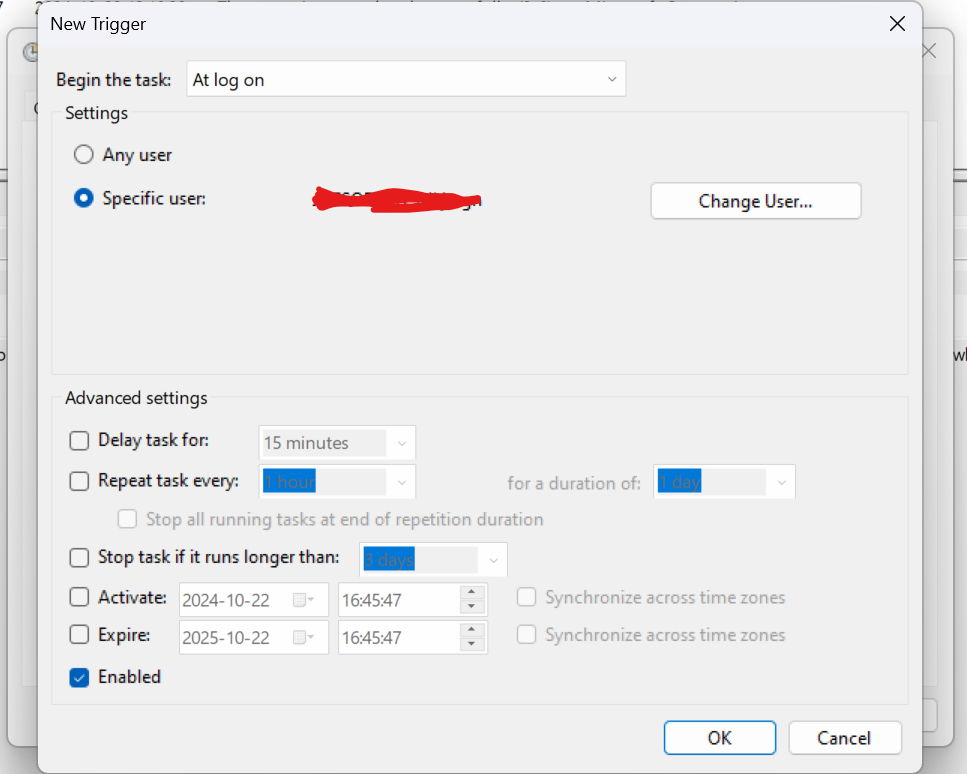Enable the Delay task for checkbox
Image resolution: width=967 pixels, height=774 pixels.
(x=79, y=441)
